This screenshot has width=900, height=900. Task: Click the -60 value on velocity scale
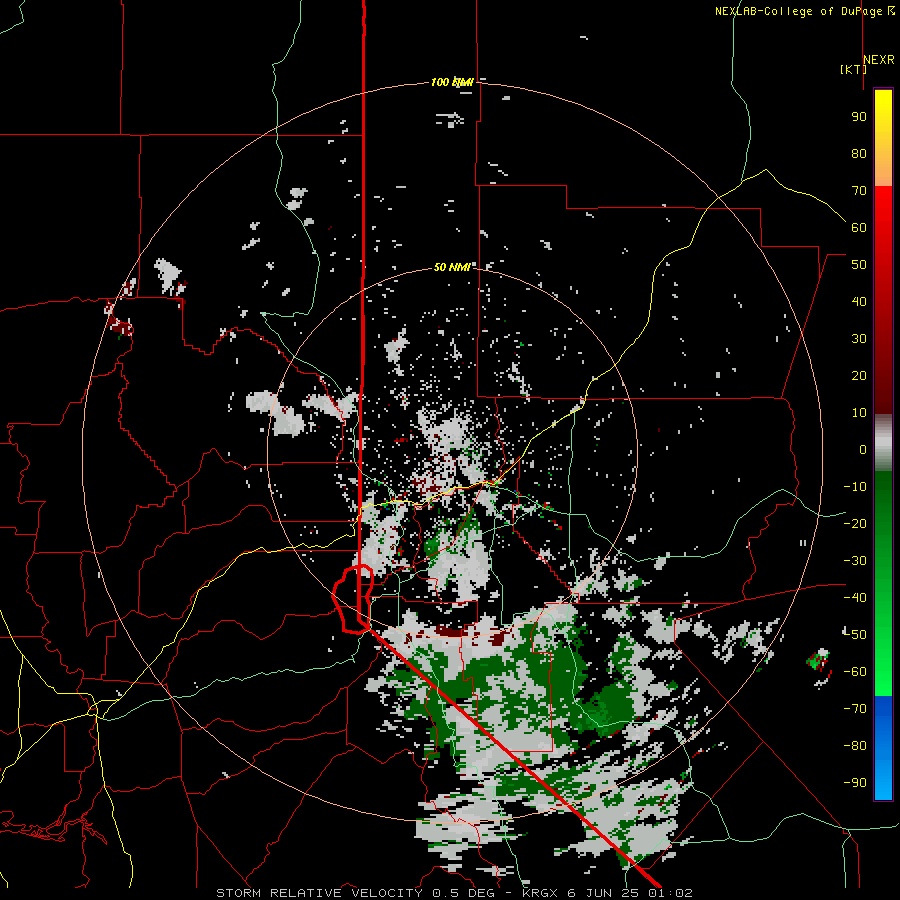(855, 672)
